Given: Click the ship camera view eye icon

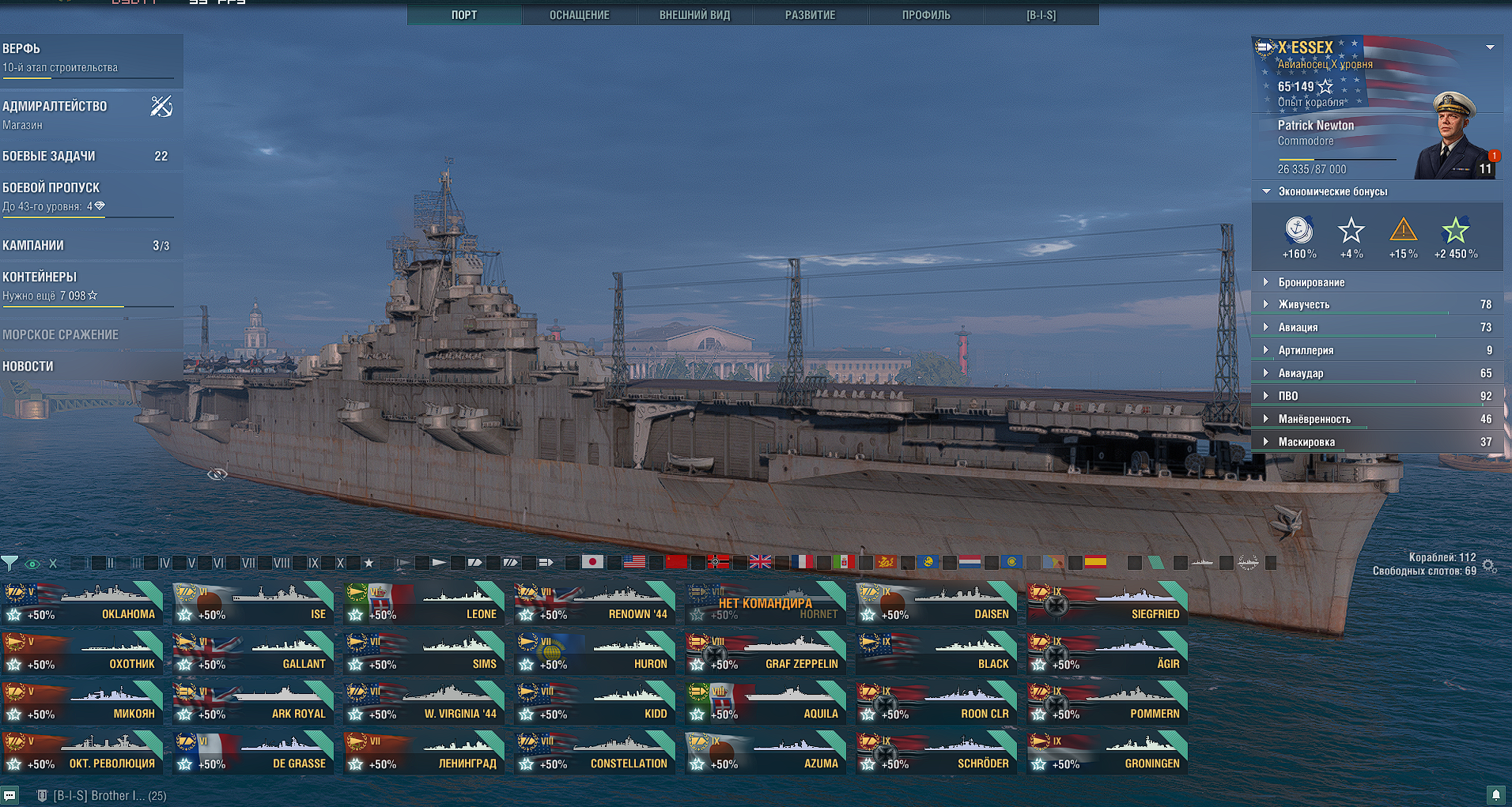Looking at the screenshot, I should point(217,474).
